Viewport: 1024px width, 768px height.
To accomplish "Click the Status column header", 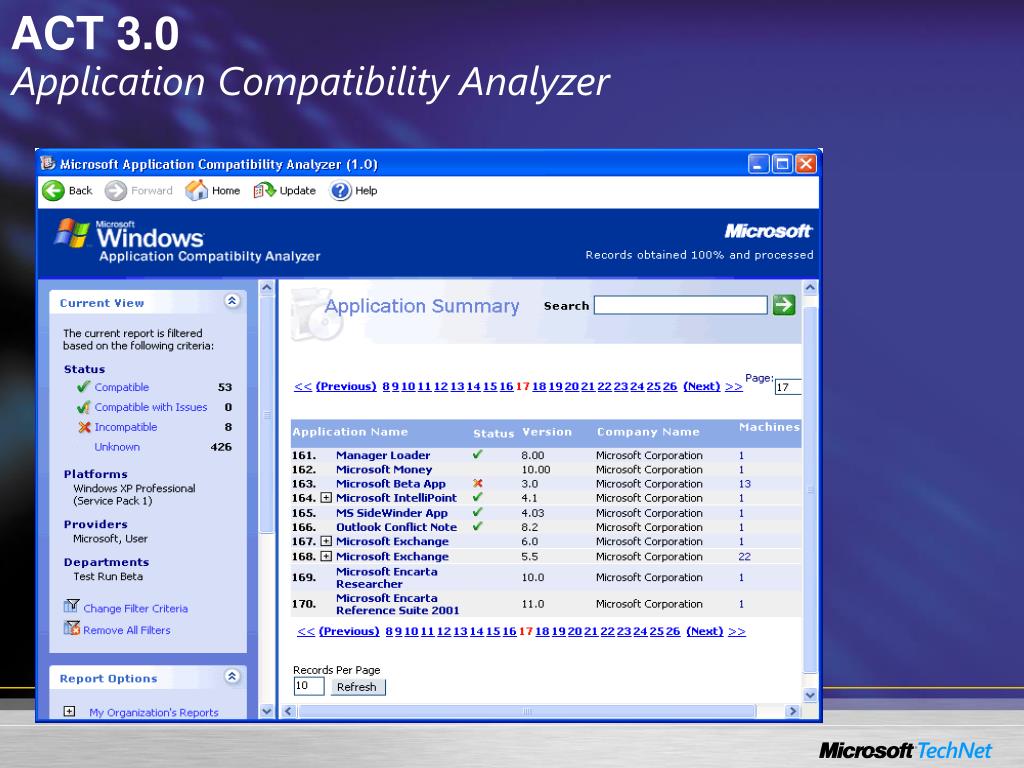I will point(493,434).
